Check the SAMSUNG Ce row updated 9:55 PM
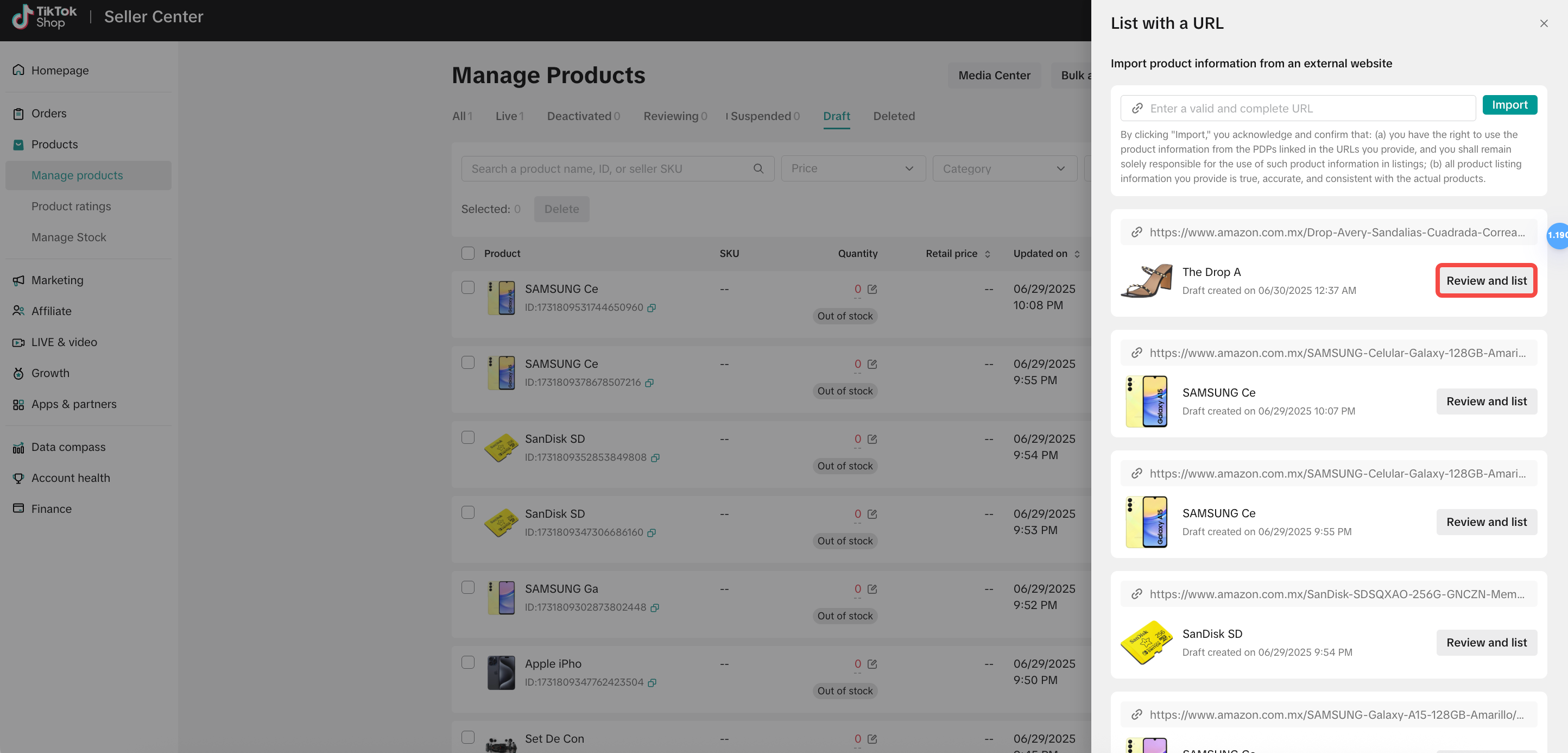Viewport: 1568px width, 753px height. [467, 362]
